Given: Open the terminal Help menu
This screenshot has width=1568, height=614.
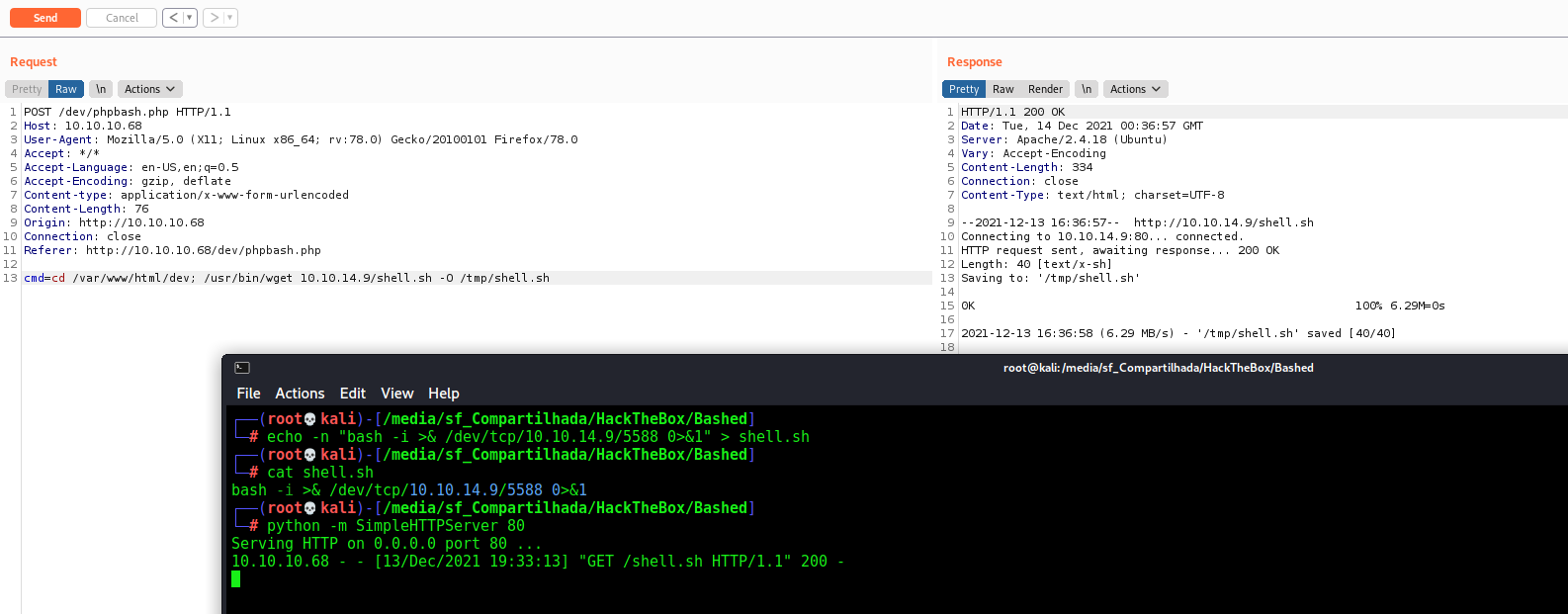Looking at the screenshot, I should pyautogui.click(x=444, y=394).
